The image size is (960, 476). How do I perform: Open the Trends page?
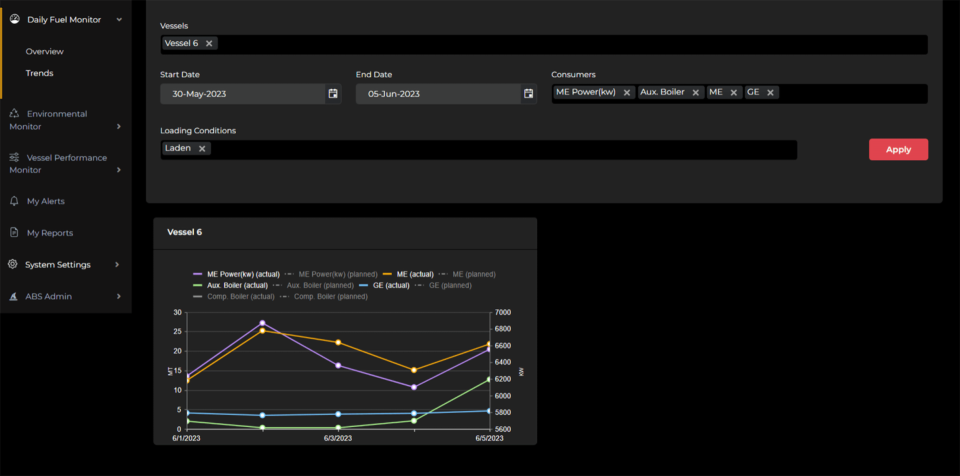[39, 73]
